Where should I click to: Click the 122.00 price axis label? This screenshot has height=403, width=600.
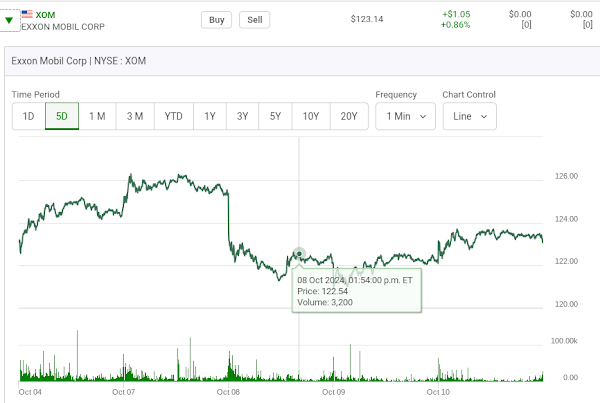point(566,261)
